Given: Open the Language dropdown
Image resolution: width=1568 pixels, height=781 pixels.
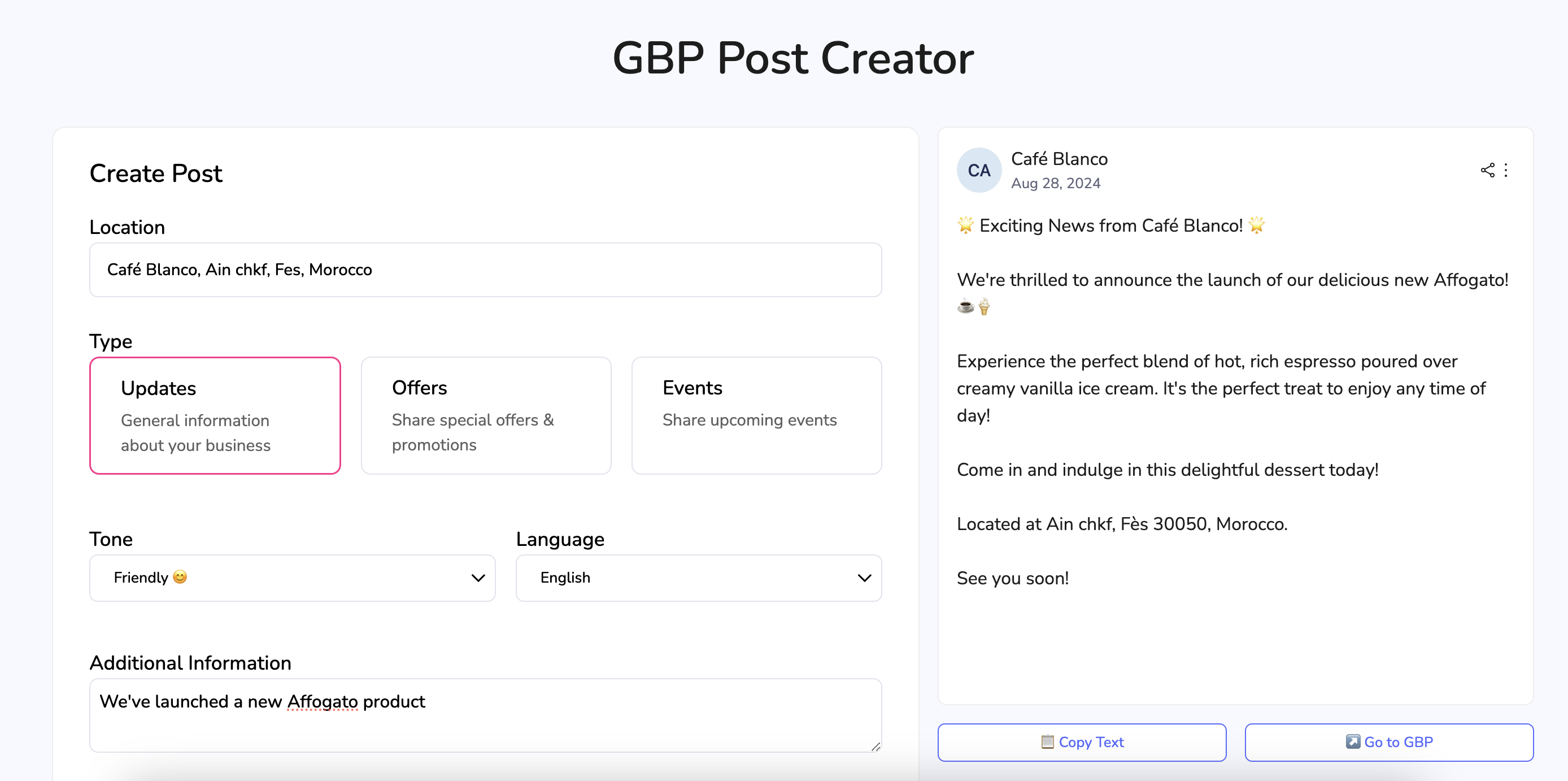Looking at the screenshot, I should coord(698,578).
